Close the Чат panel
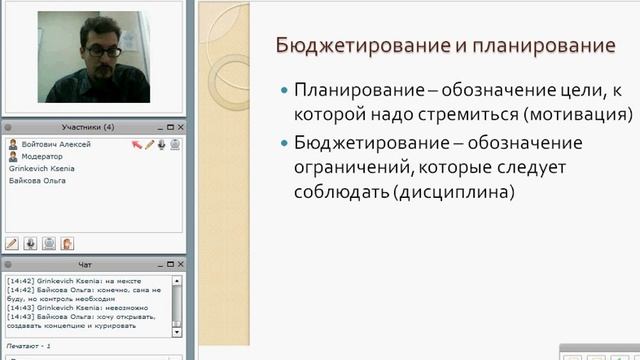 tap(181, 264)
